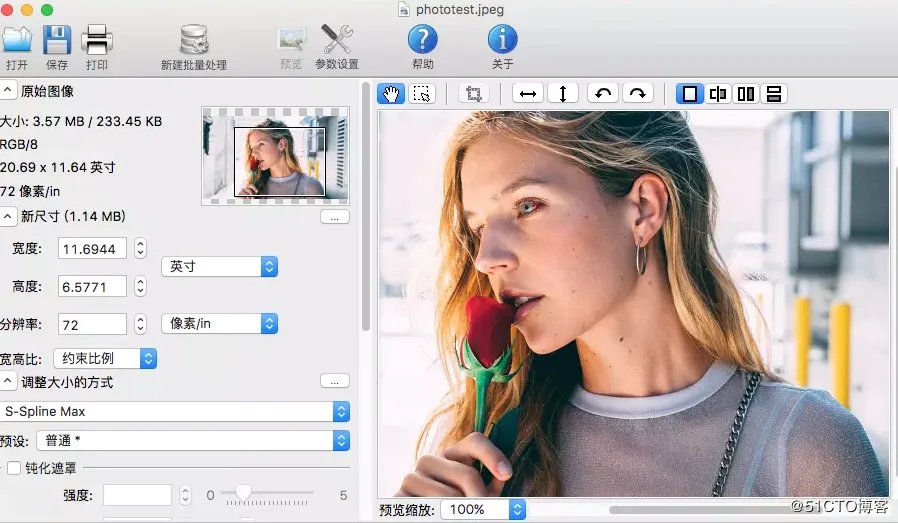Screen dimensions: 898x523
Task: Switch to stacked top-bottom preview view
Action: tap(774, 93)
